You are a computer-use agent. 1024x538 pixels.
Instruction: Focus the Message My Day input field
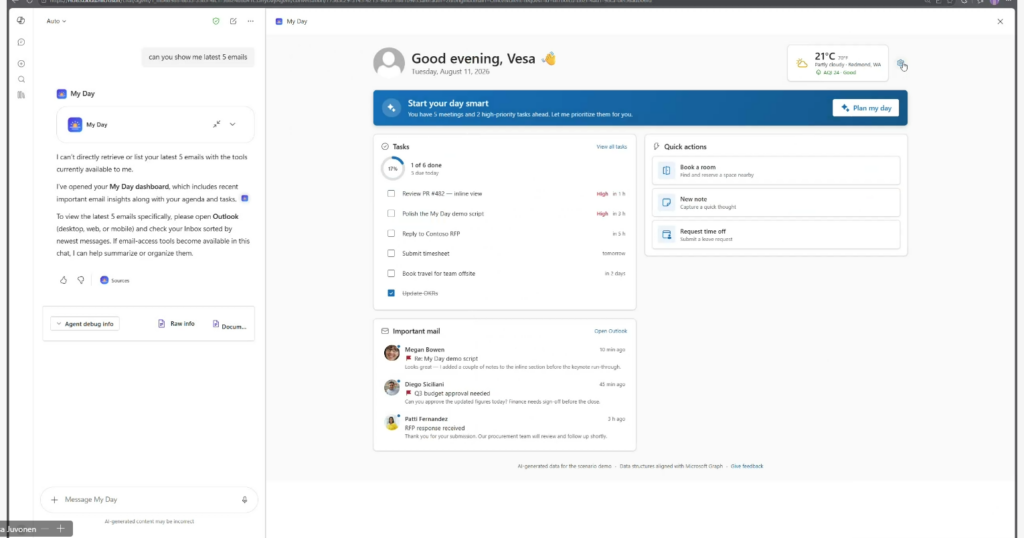pyautogui.click(x=149, y=499)
